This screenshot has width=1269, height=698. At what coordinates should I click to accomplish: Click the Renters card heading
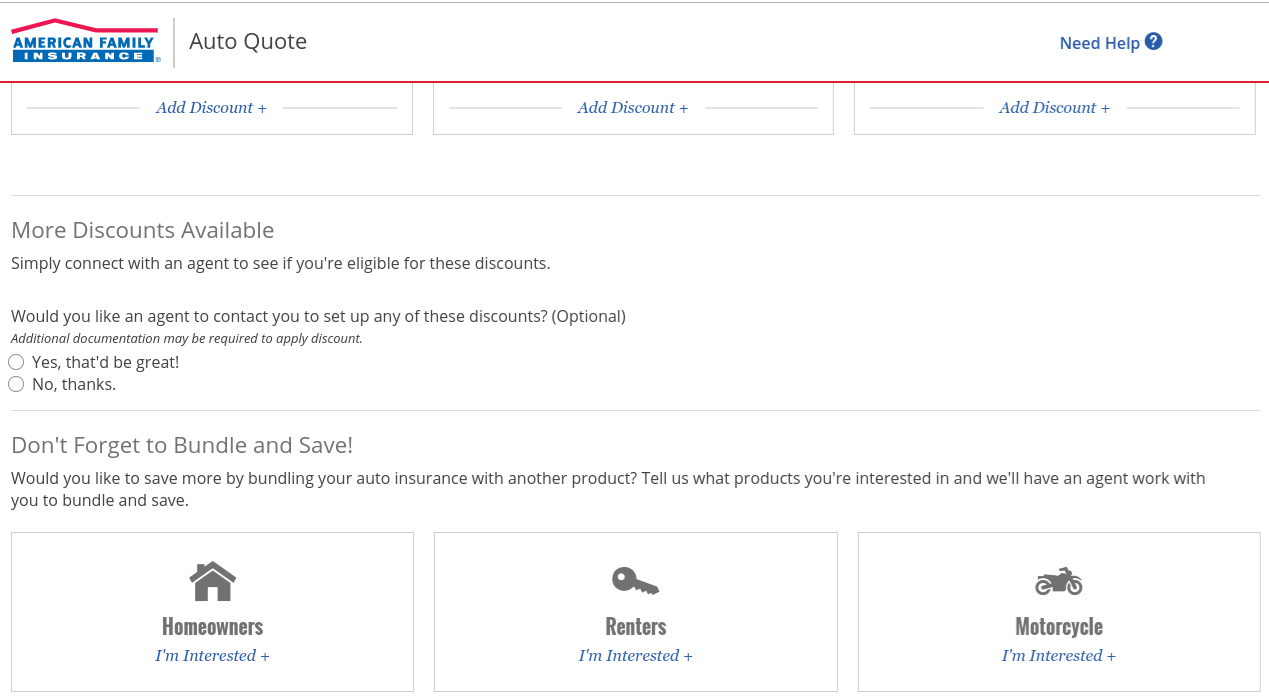click(x=635, y=627)
